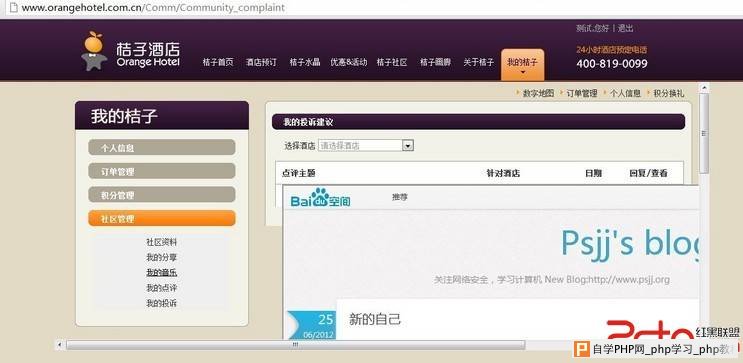Select the underlined 我的音乐 submenu item

point(162,272)
